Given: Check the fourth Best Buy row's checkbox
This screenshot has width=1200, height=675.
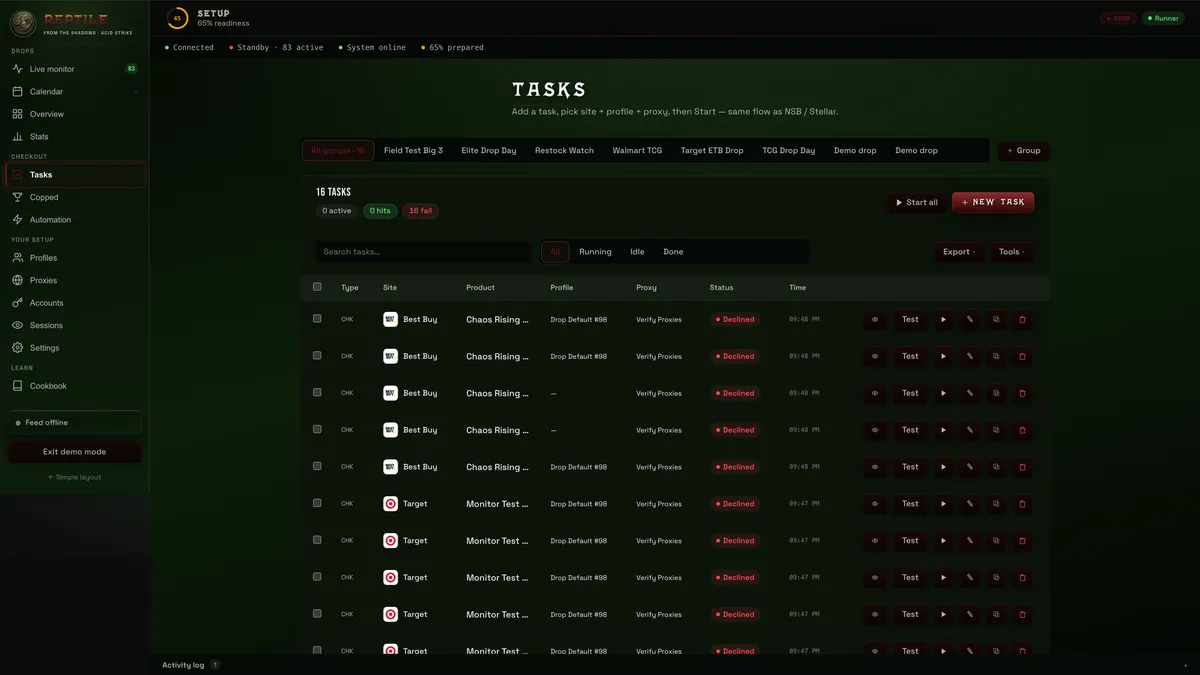Looking at the screenshot, I should 317,430.
